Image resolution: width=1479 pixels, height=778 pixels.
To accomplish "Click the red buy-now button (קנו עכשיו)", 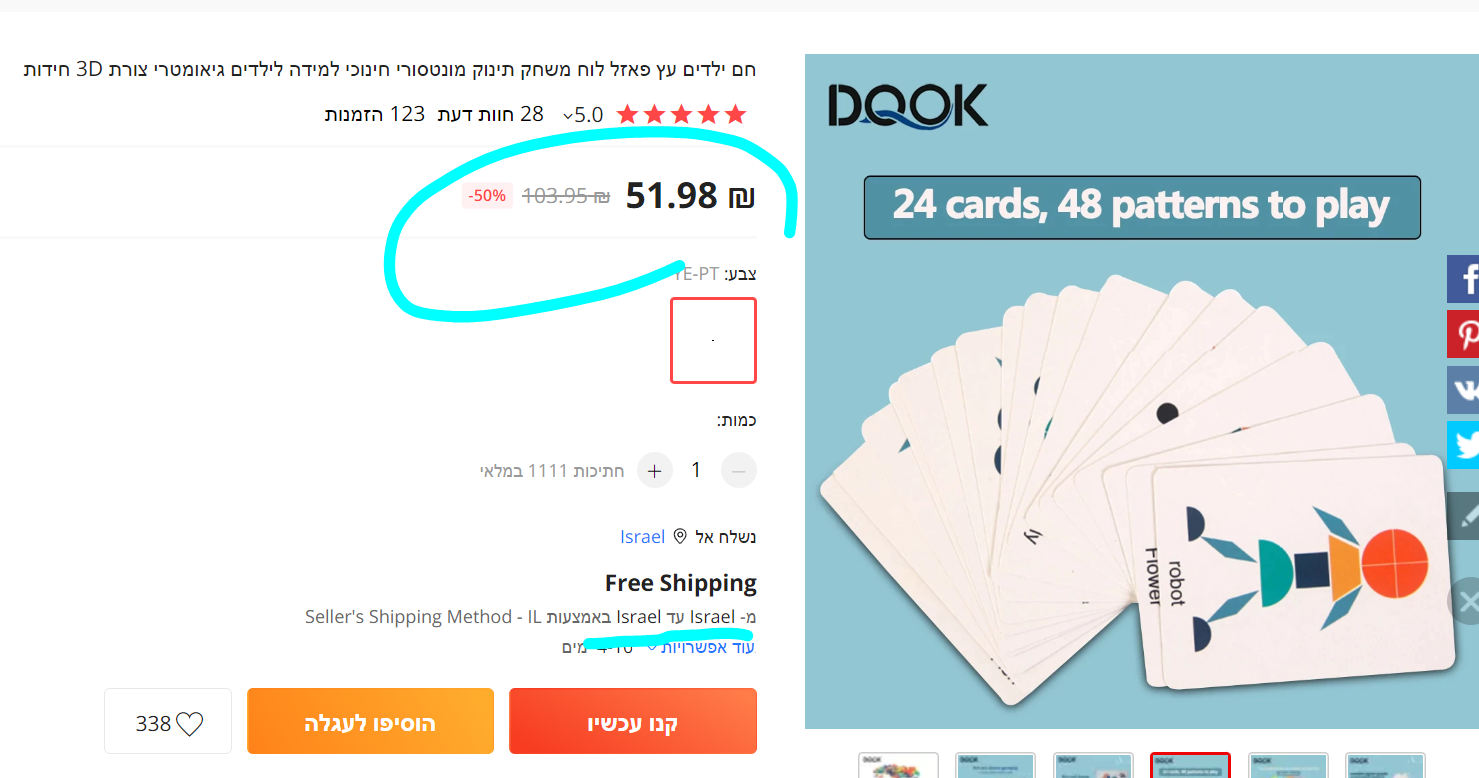I will pyautogui.click(x=633, y=721).
